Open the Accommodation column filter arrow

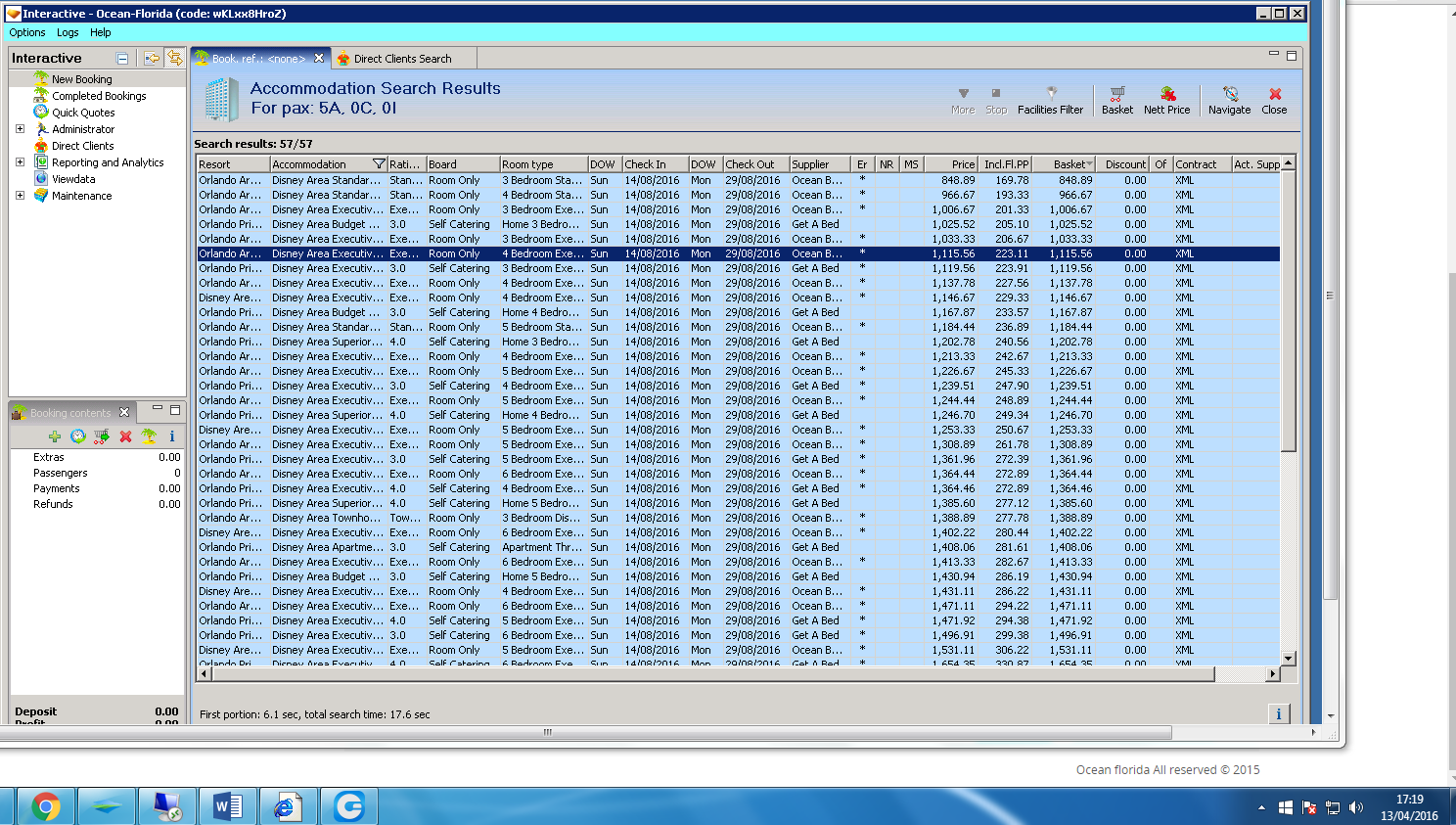click(x=379, y=163)
